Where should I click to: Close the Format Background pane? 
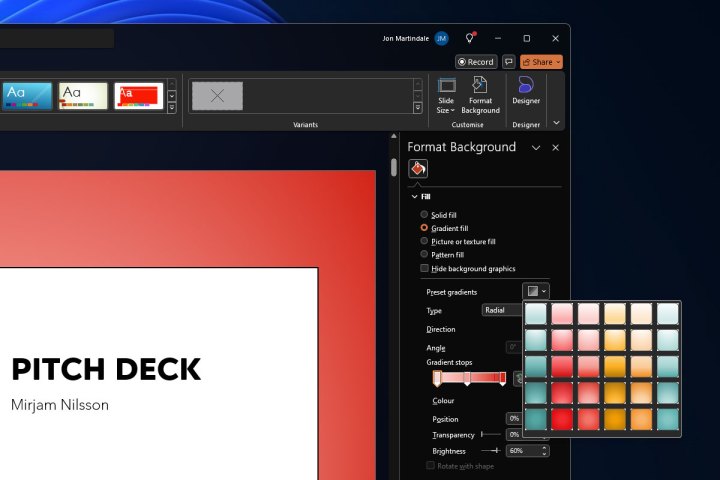555,147
